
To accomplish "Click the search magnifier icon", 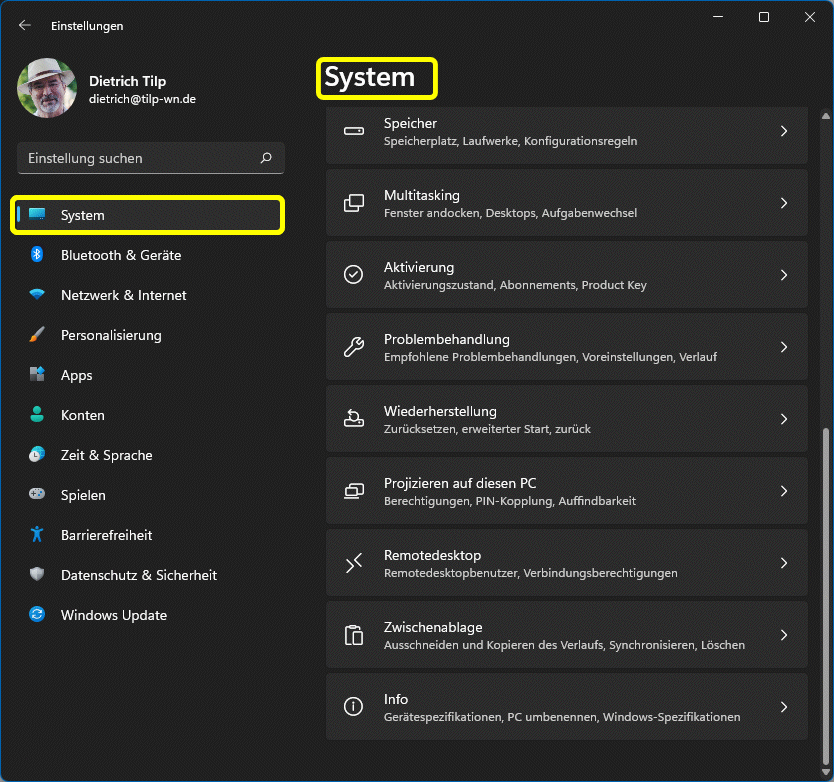I will tap(266, 158).
